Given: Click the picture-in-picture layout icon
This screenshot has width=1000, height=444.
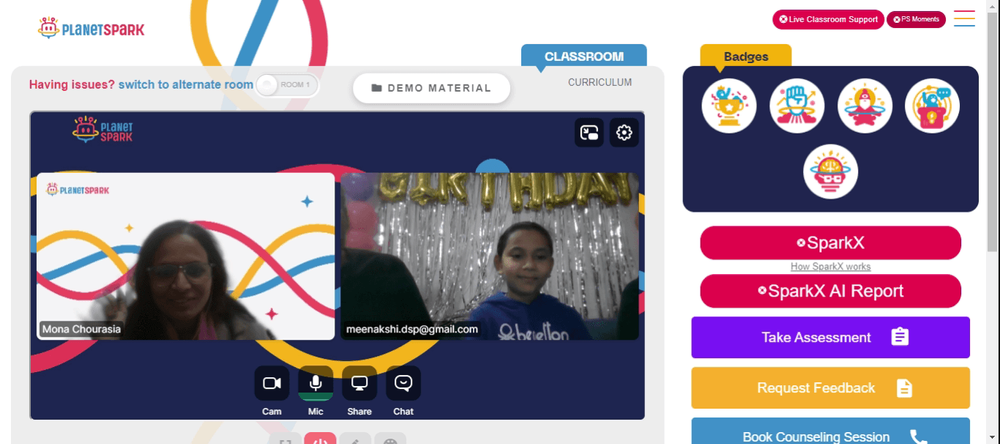Looking at the screenshot, I should pyautogui.click(x=589, y=133).
